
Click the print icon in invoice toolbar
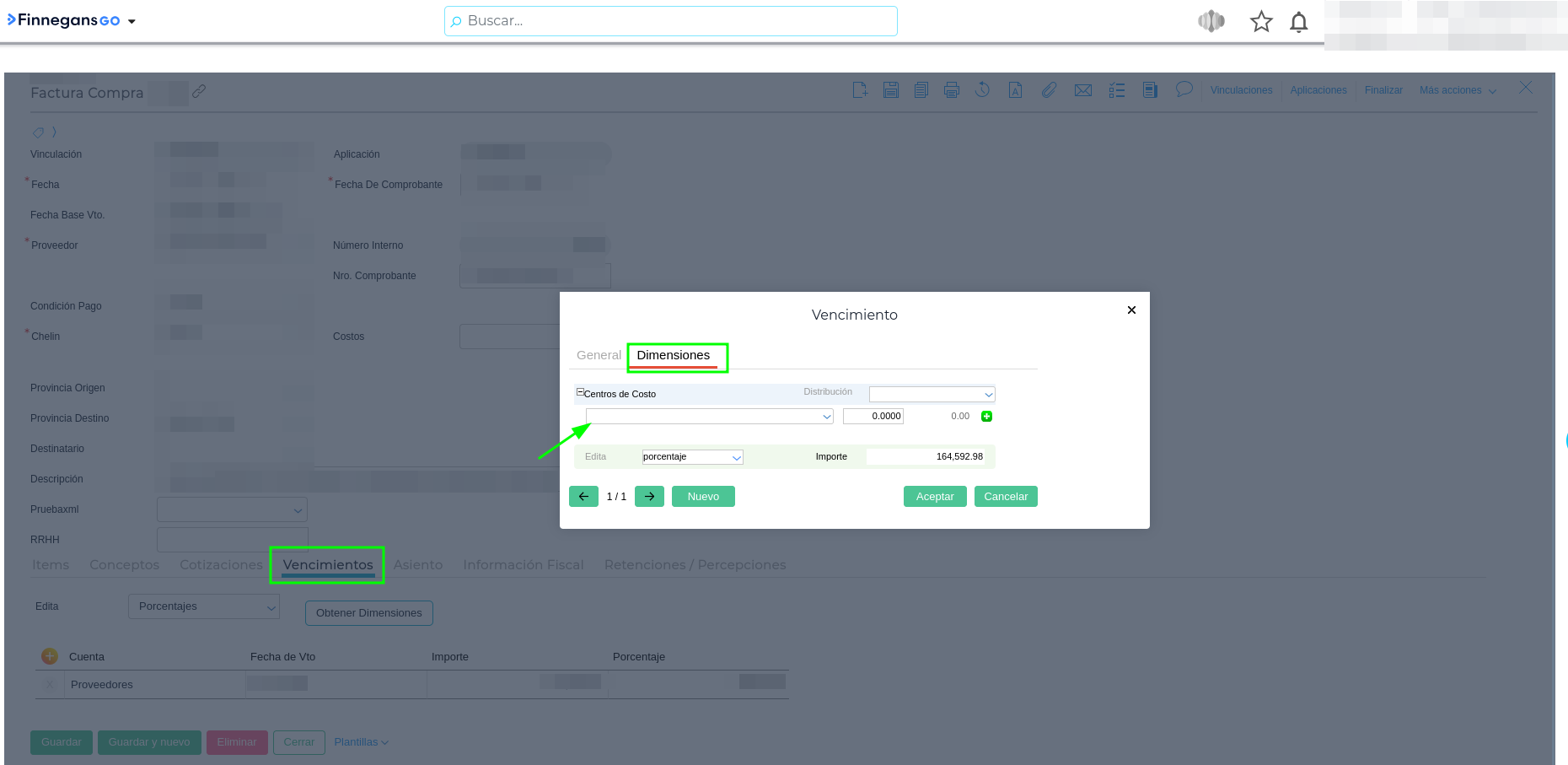(x=952, y=90)
